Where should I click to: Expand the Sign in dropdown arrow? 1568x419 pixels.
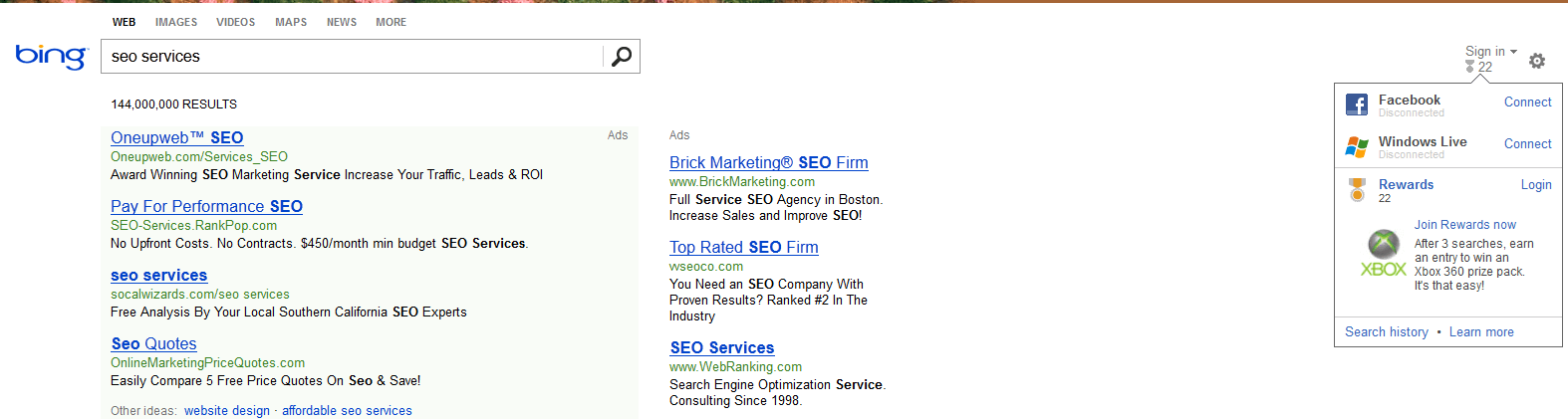pyautogui.click(x=1513, y=52)
